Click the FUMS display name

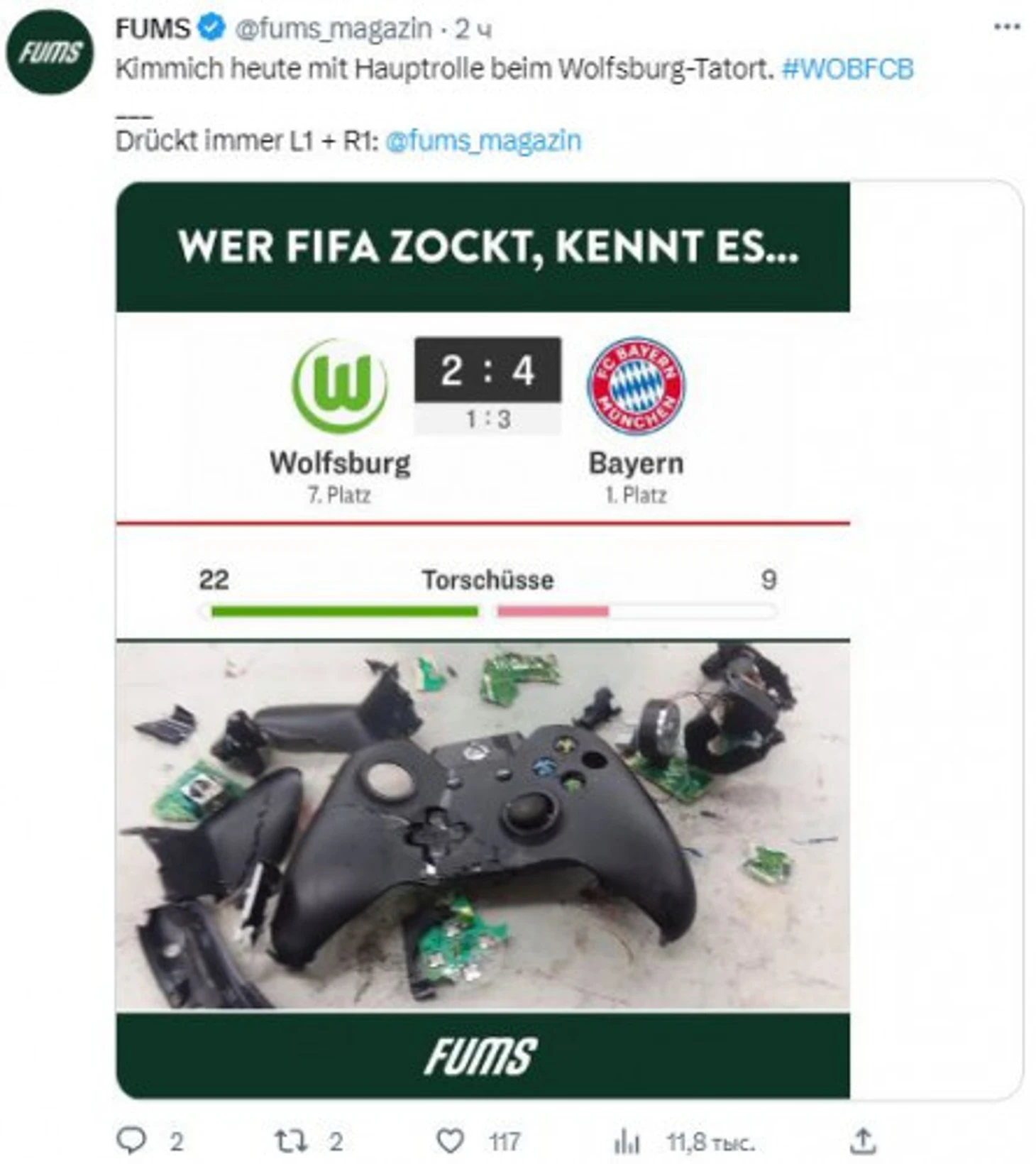(x=153, y=28)
